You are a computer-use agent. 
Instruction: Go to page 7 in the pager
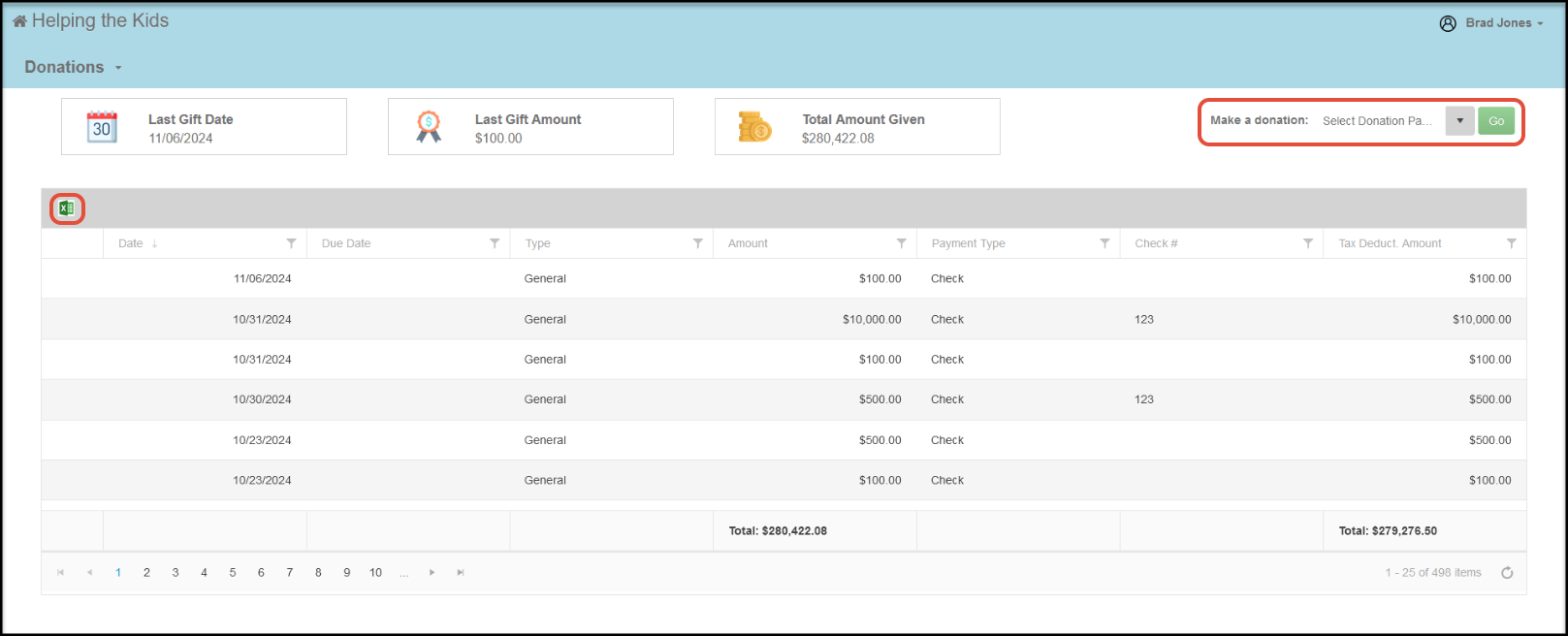click(289, 573)
